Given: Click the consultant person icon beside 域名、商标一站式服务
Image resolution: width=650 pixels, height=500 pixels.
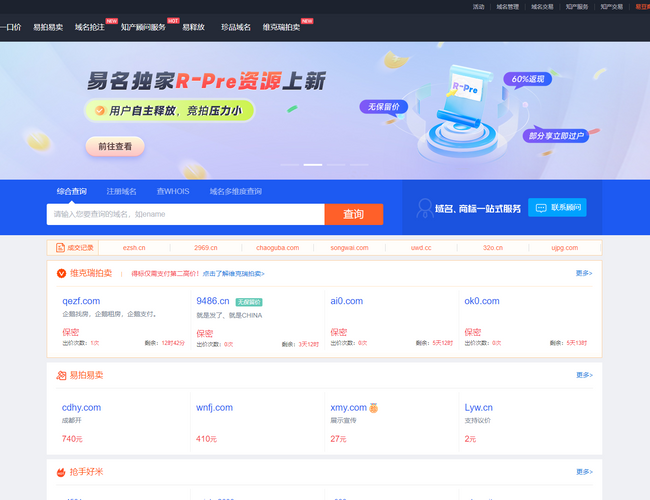Looking at the screenshot, I should click(424, 208).
